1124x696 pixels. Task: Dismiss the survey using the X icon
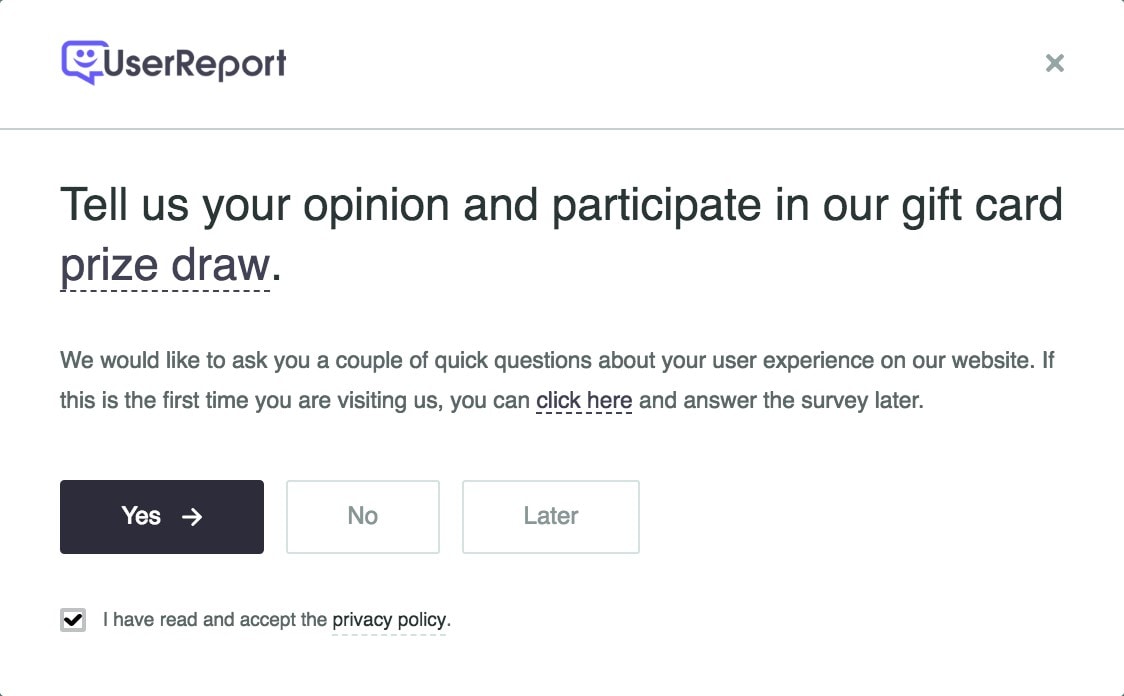[x=1055, y=63]
